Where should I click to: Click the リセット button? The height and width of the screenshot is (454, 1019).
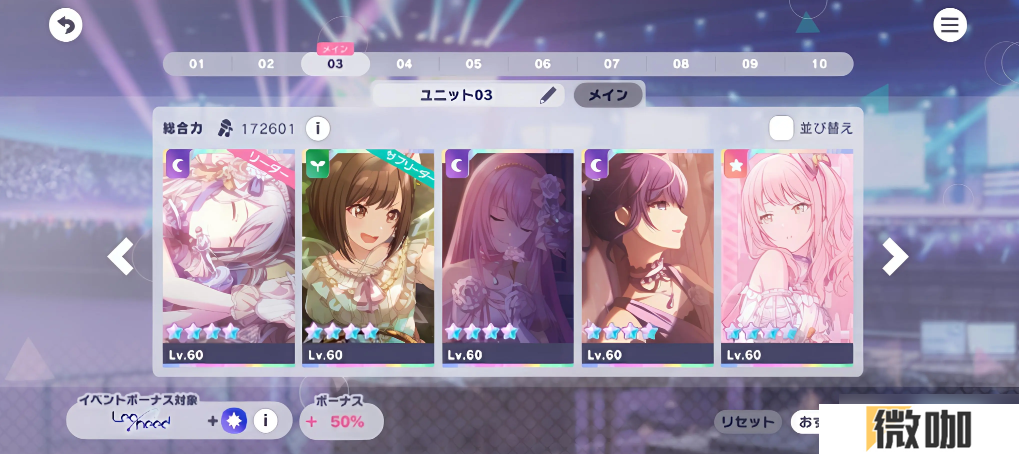click(748, 422)
